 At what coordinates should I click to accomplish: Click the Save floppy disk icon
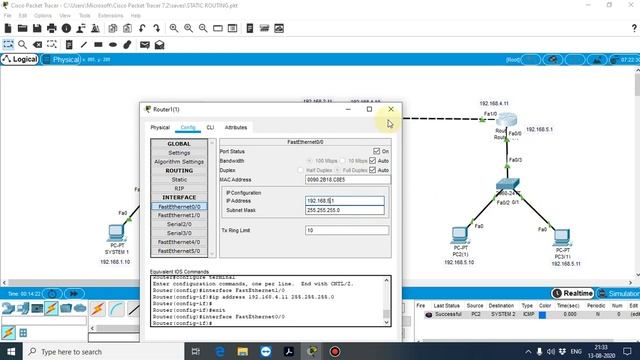37,28
